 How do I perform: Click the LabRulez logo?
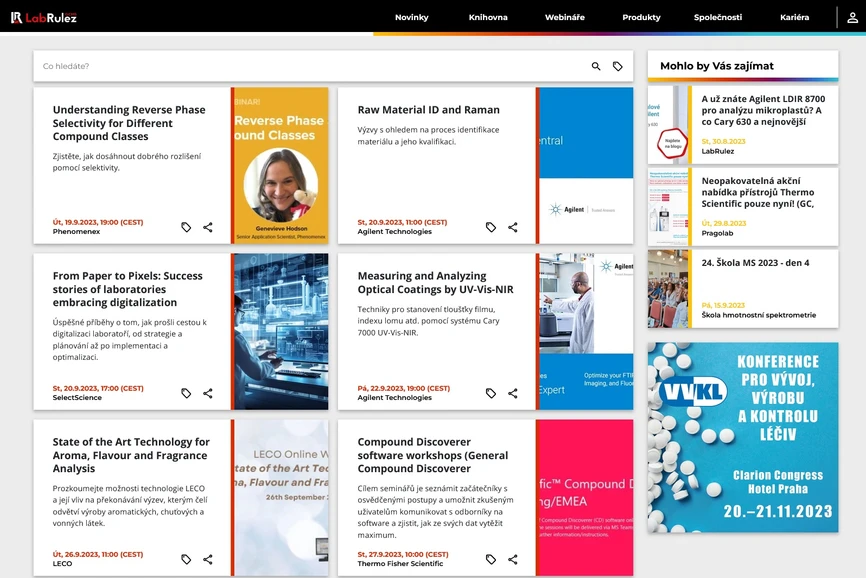44,18
